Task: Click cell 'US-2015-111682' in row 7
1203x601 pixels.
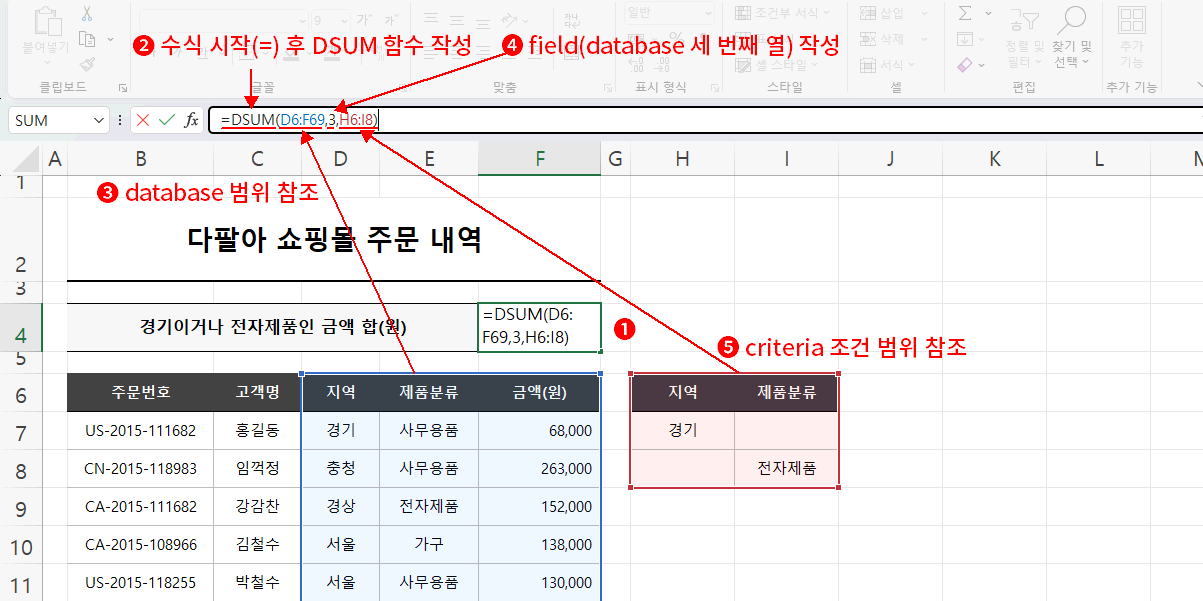Action: [140, 431]
